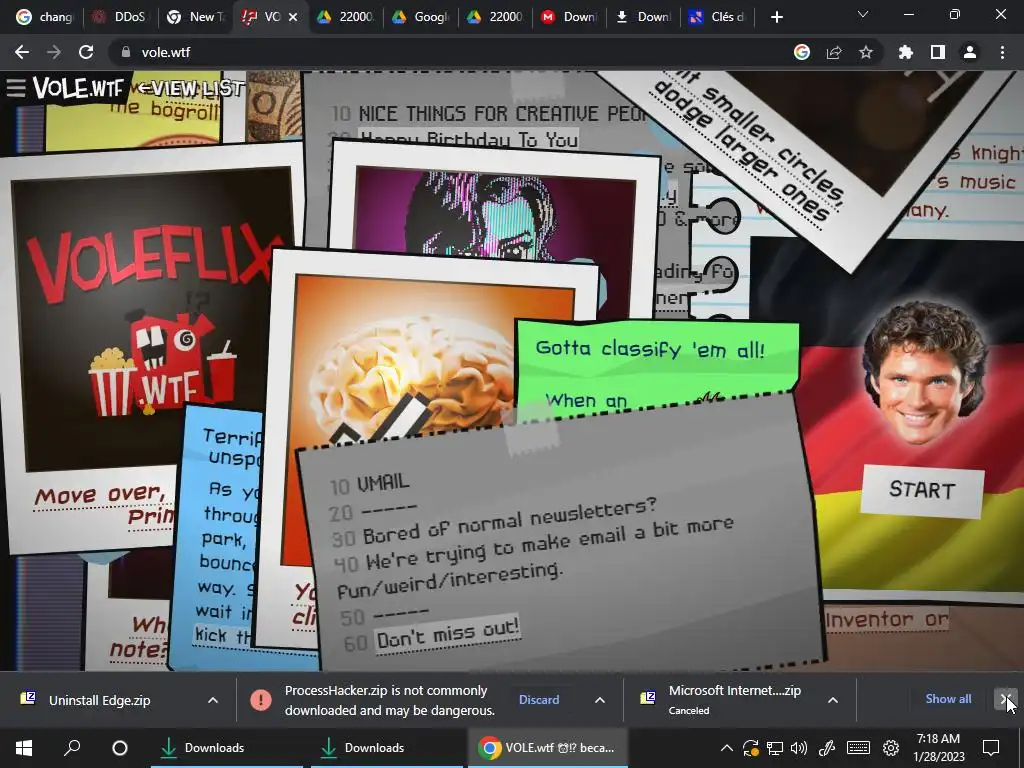Open the notification center icon

pyautogui.click(x=991, y=748)
